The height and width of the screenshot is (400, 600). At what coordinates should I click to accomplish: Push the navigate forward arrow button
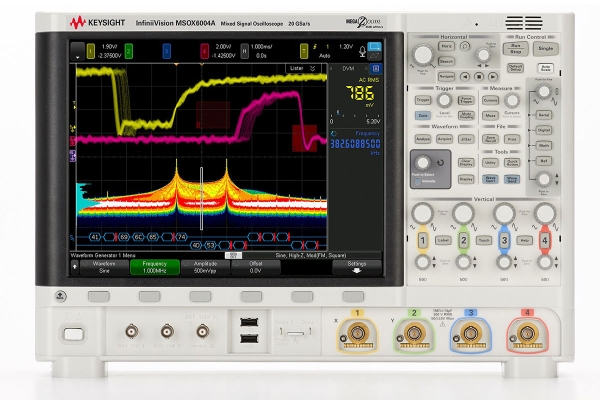click(x=493, y=77)
